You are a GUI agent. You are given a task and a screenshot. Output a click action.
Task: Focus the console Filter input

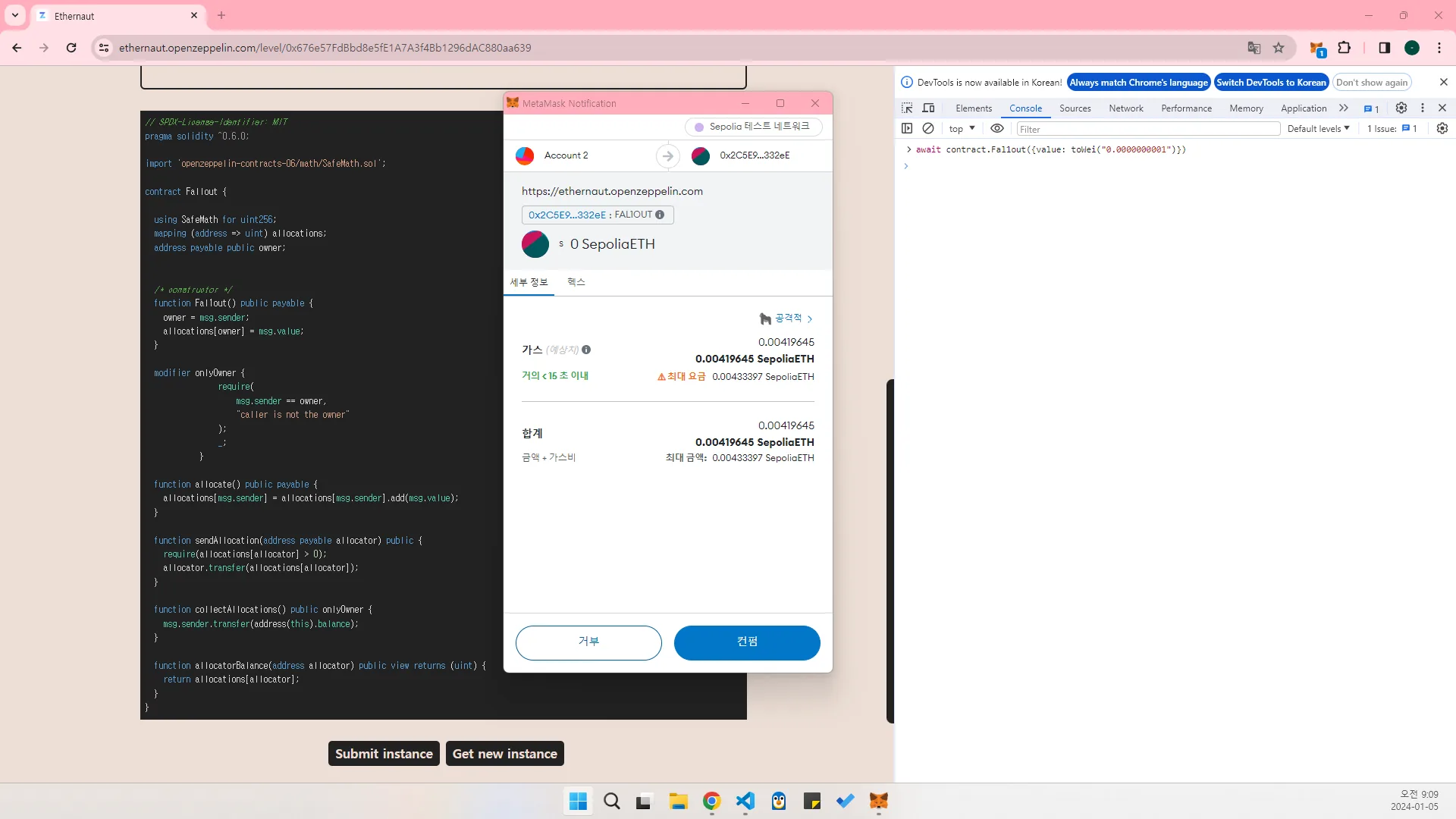pyautogui.click(x=1148, y=129)
